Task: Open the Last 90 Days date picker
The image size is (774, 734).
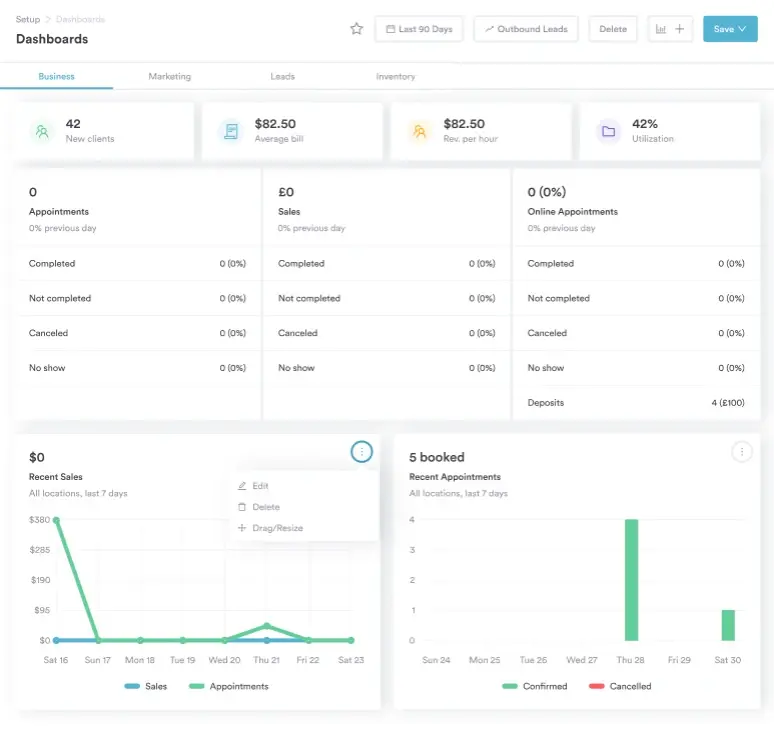Action: coord(418,29)
